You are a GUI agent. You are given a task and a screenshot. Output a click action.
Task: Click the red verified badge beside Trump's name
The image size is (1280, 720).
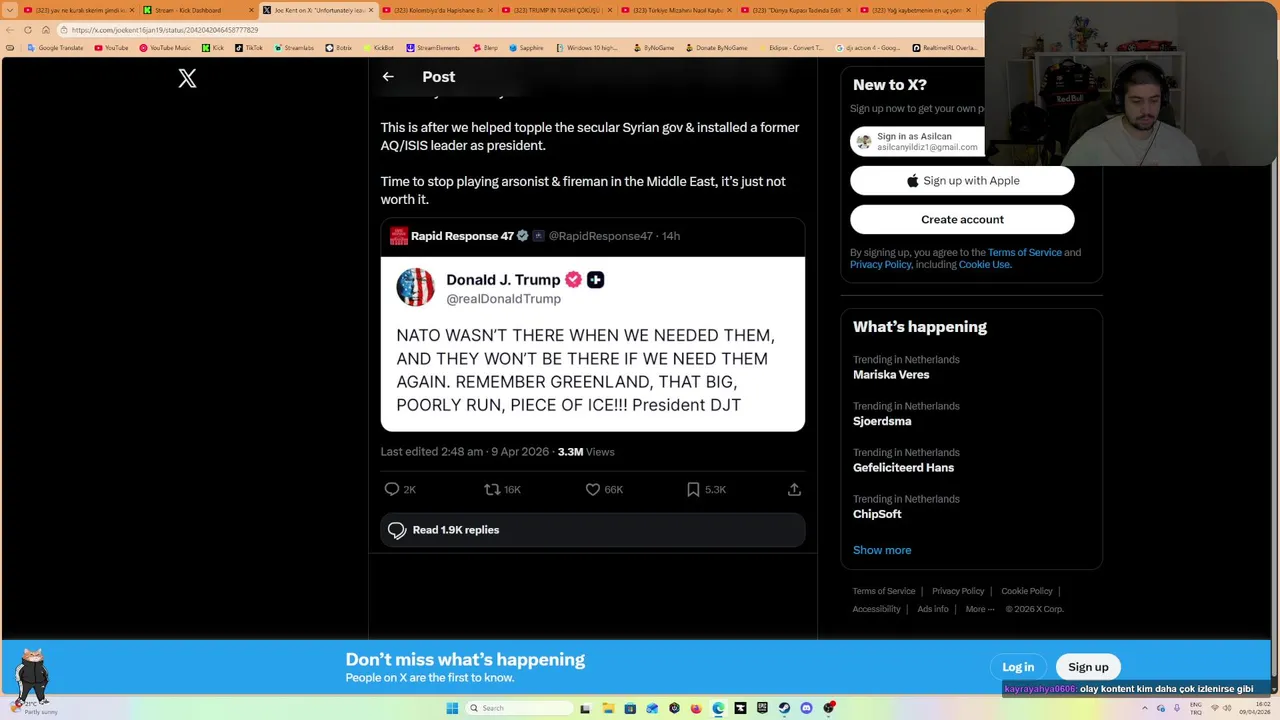(x=573, y=280)
